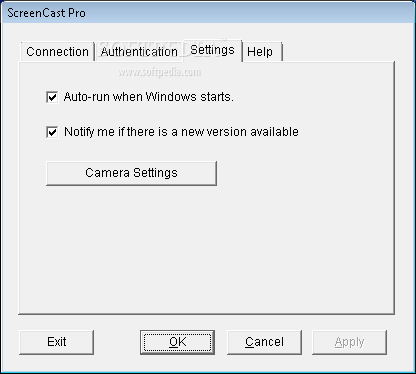Open the Authentication tab
Viewport: 416px width, 374px height.
tap(139, 52)
